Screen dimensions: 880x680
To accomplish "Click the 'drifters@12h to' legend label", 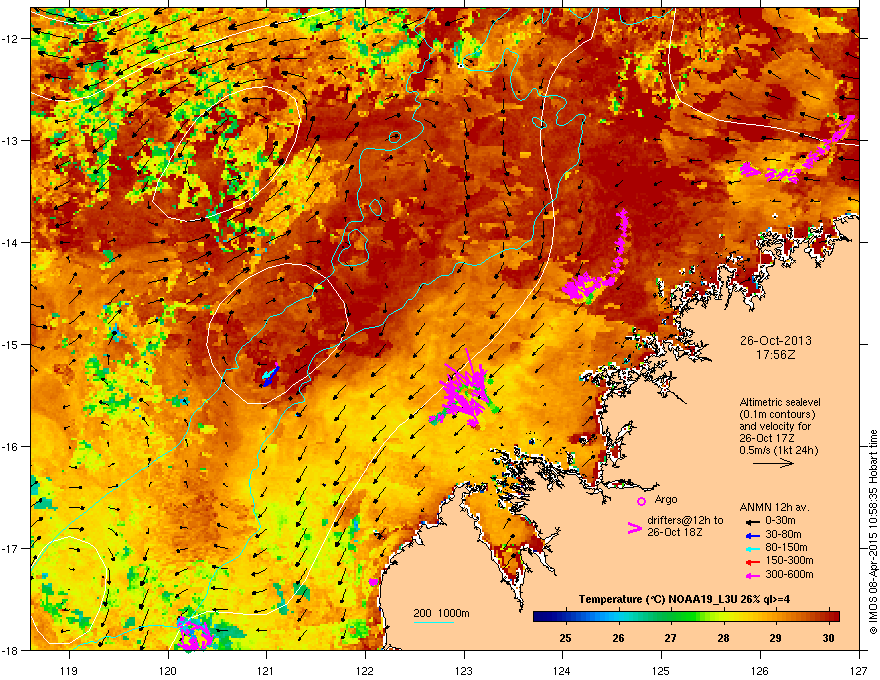I will point(685,520).
